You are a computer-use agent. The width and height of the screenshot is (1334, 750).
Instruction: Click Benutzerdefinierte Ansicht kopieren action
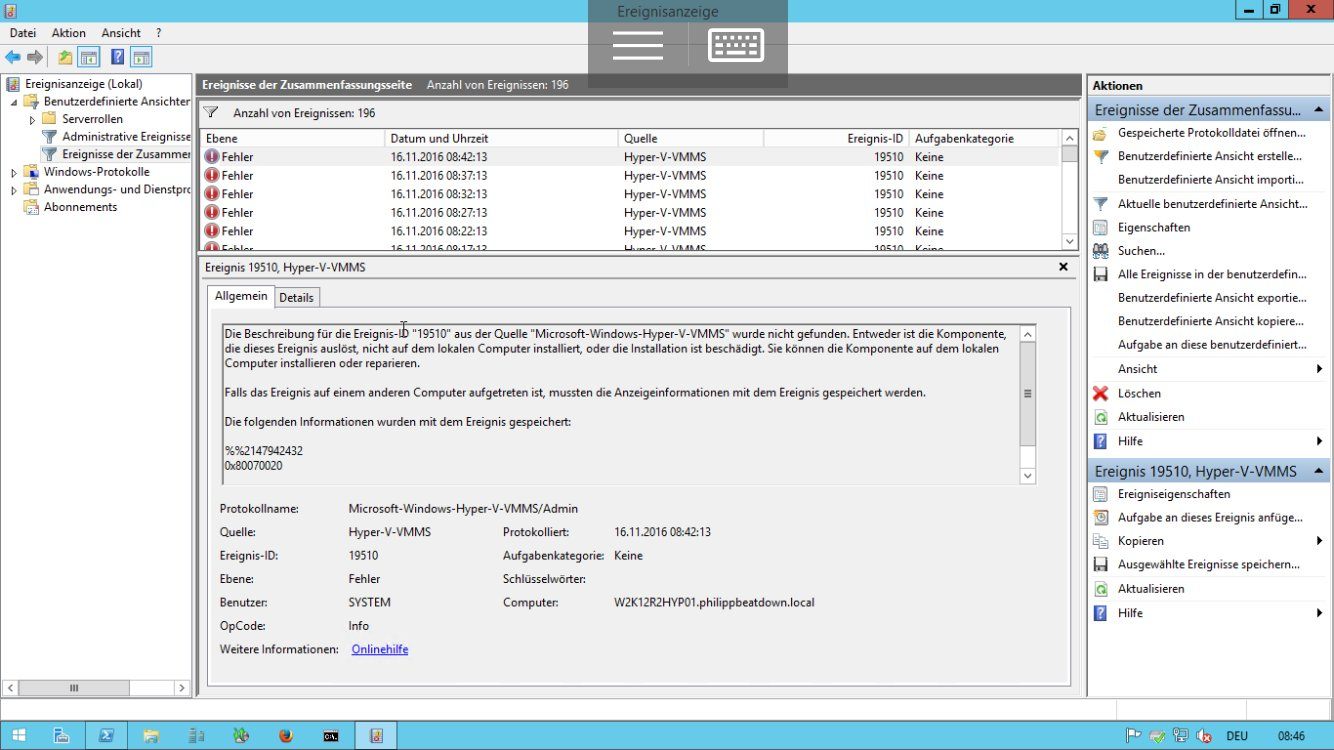[x=1210, y=321]
